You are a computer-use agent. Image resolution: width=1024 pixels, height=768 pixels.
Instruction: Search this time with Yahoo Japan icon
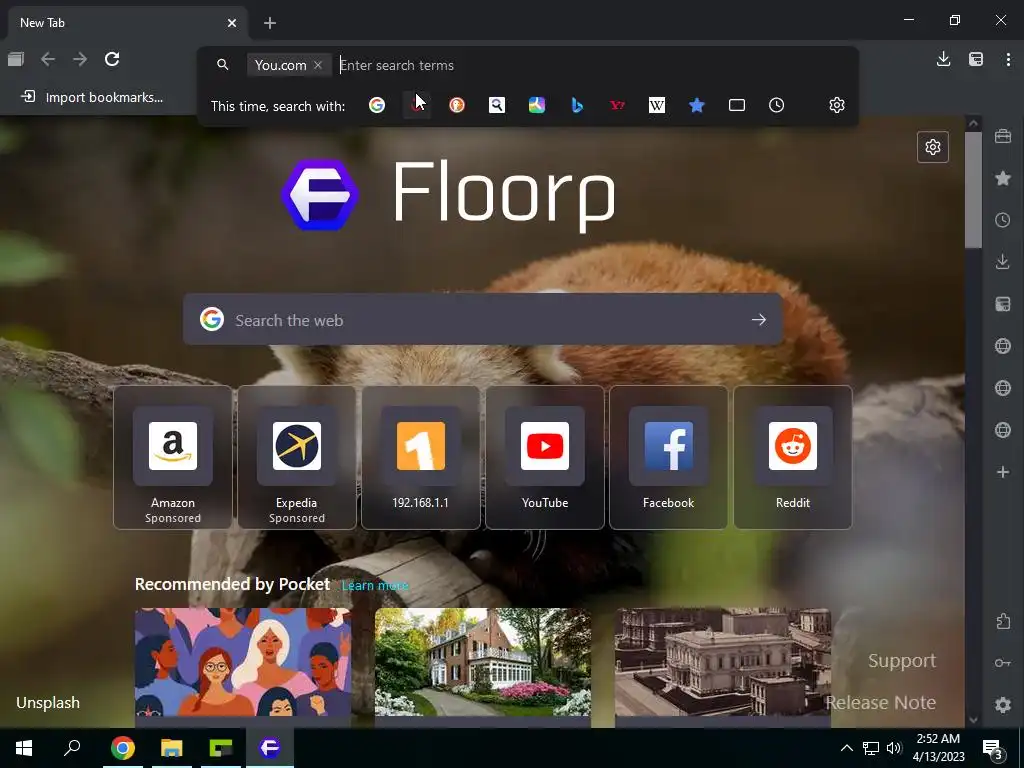click(616, 105)
